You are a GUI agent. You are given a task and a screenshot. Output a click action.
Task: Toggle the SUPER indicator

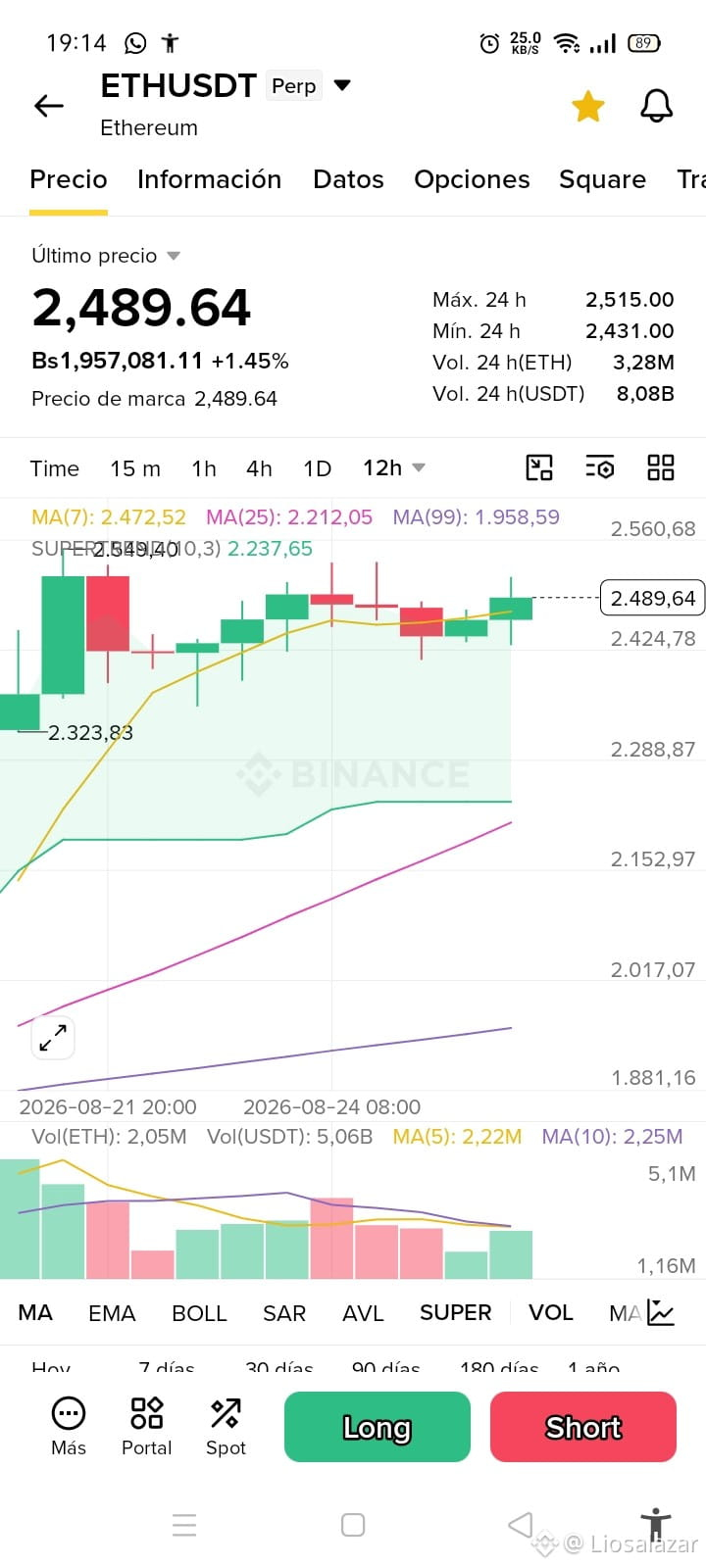point(455,1312)
